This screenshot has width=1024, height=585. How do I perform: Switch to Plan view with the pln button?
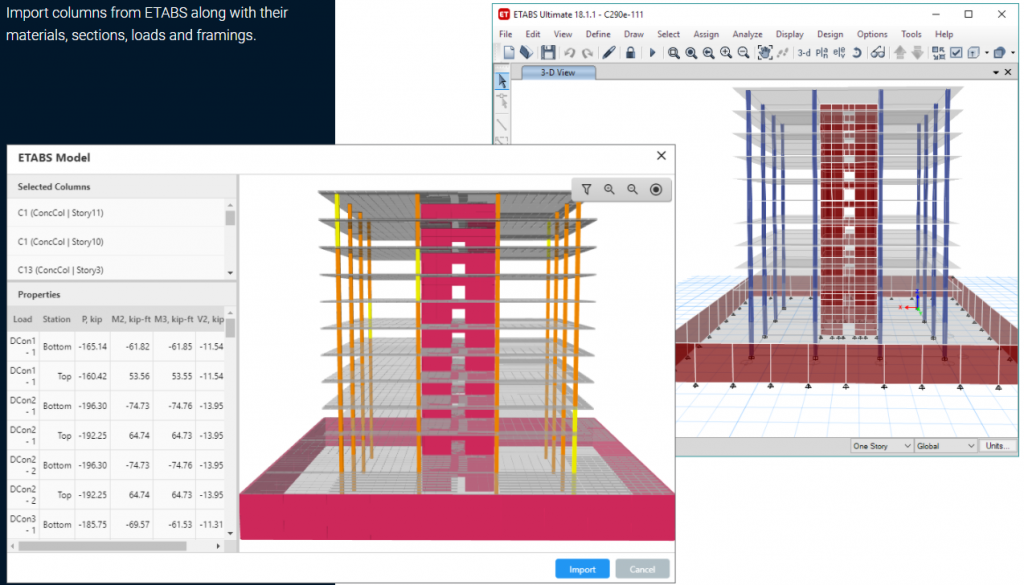pos(822,53)
